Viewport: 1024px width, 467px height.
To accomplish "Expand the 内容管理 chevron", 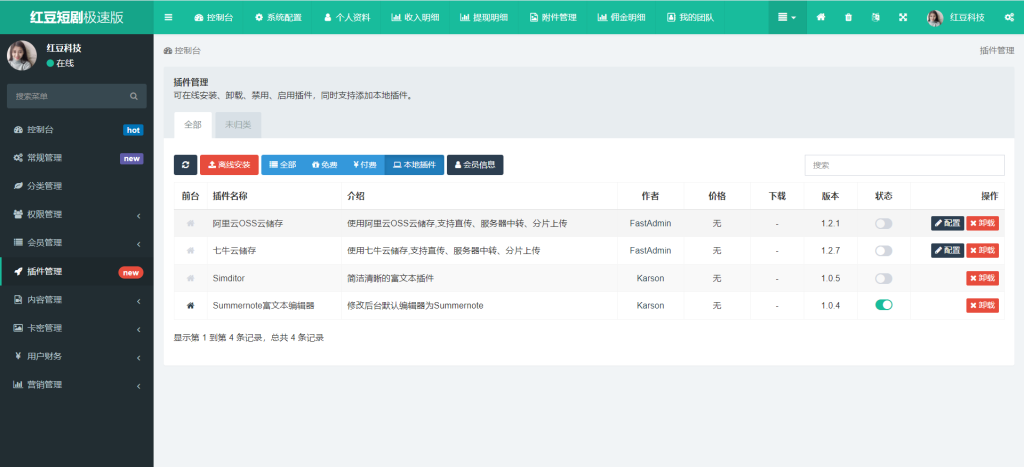I will click(x=139, y=301).
